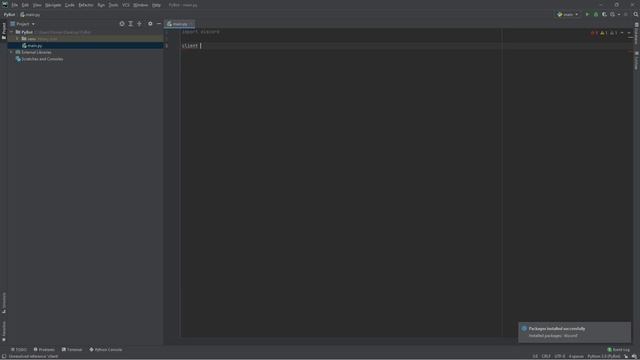Change indent setting 4 spaces
Screen dimensions: 640x360
point(576,356)
